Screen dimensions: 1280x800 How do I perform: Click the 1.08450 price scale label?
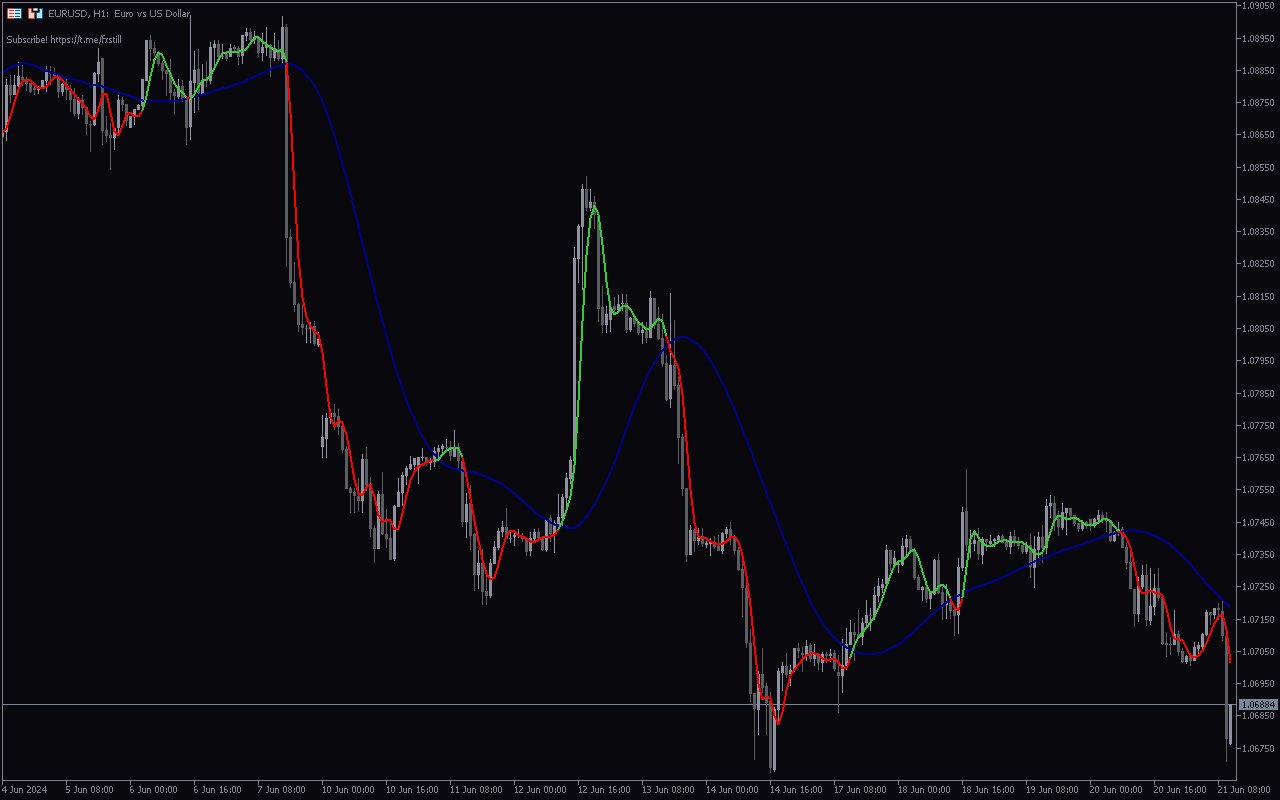pos(1258,199)
